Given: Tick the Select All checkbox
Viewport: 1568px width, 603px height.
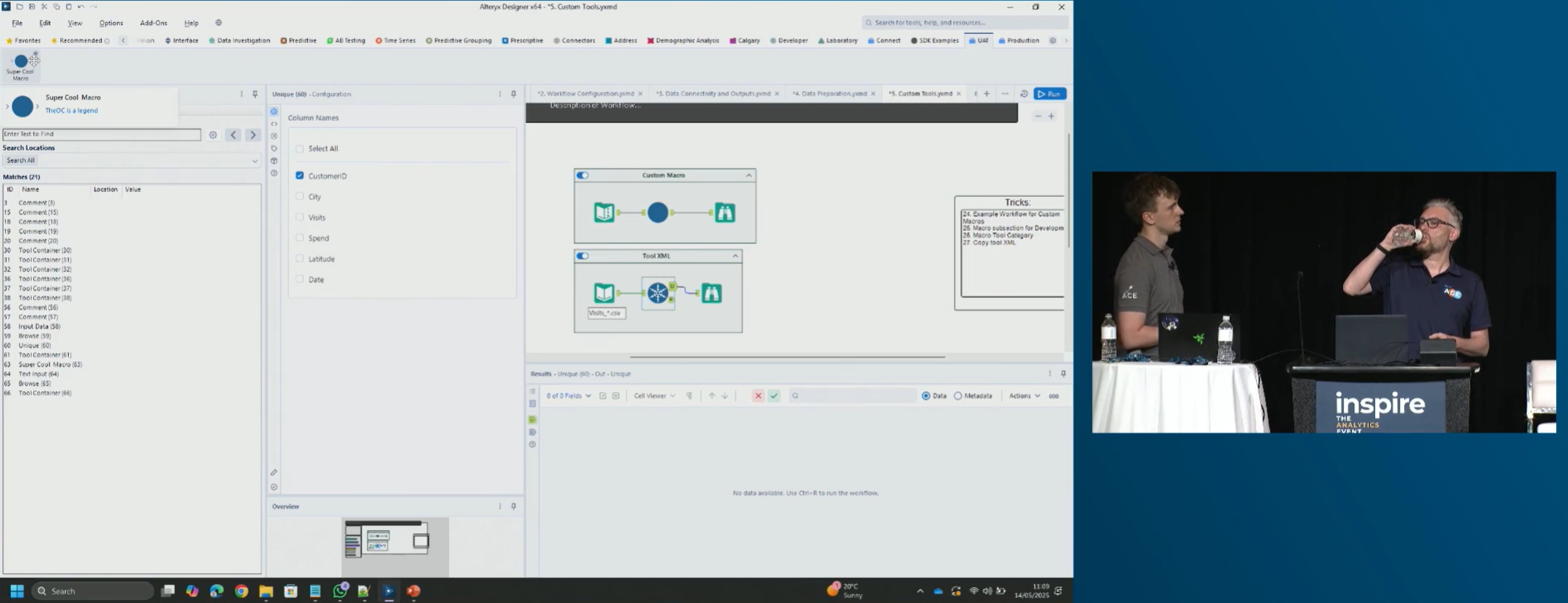Looking at the screenshot, I should pos(299,148).
